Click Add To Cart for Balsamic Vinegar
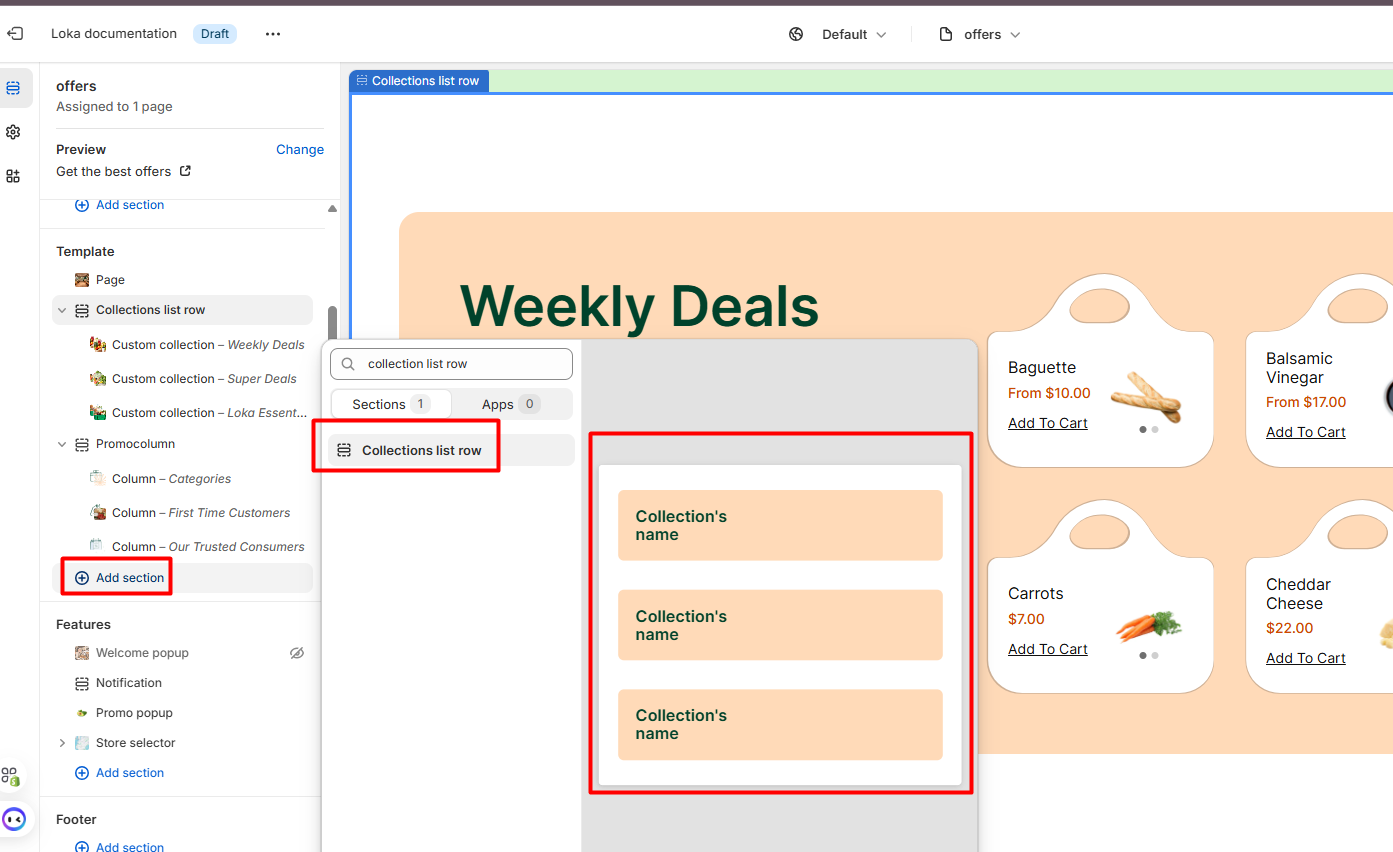 tap(1306, 432)
